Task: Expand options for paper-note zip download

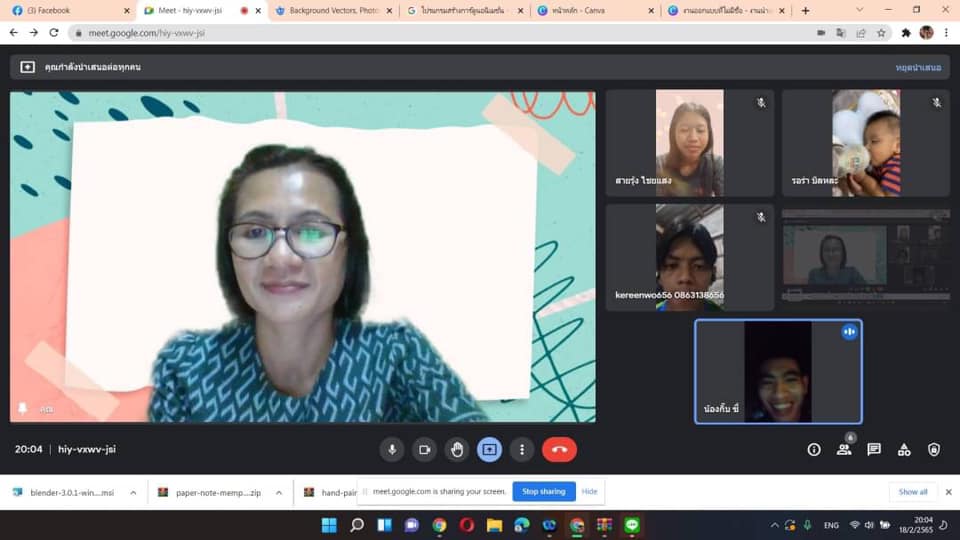Action: point(279,492)
